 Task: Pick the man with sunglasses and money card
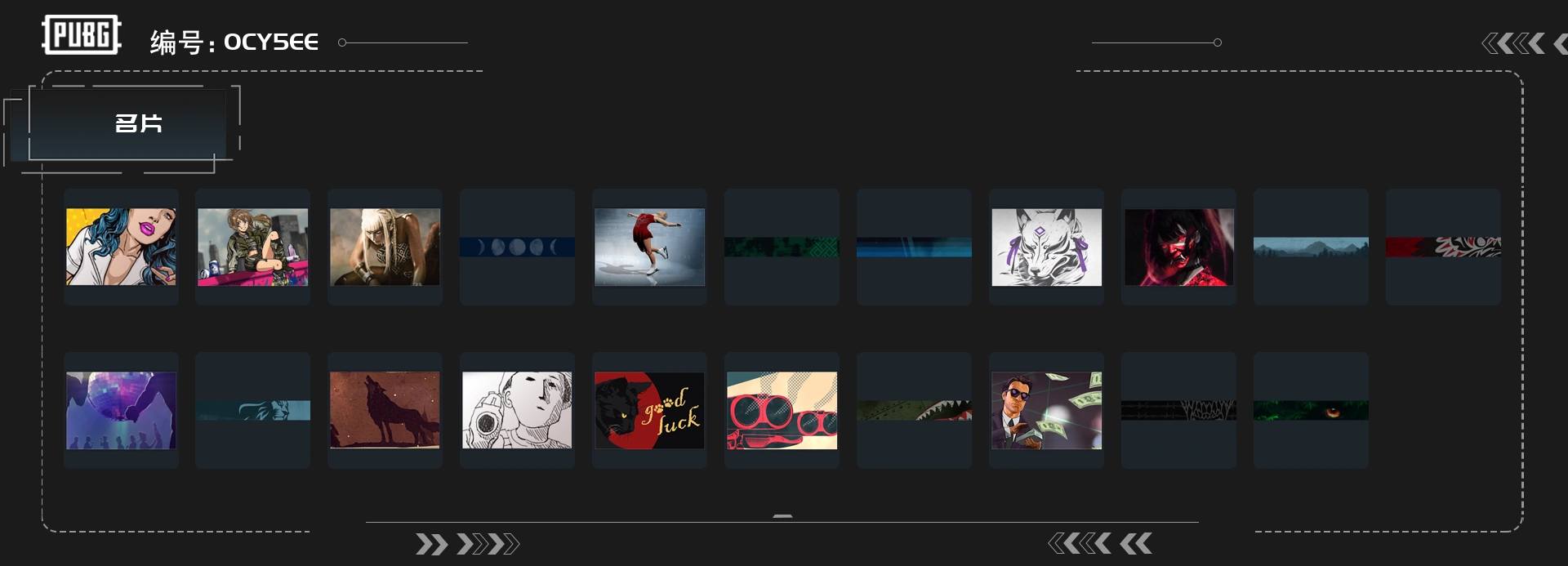1047,410
